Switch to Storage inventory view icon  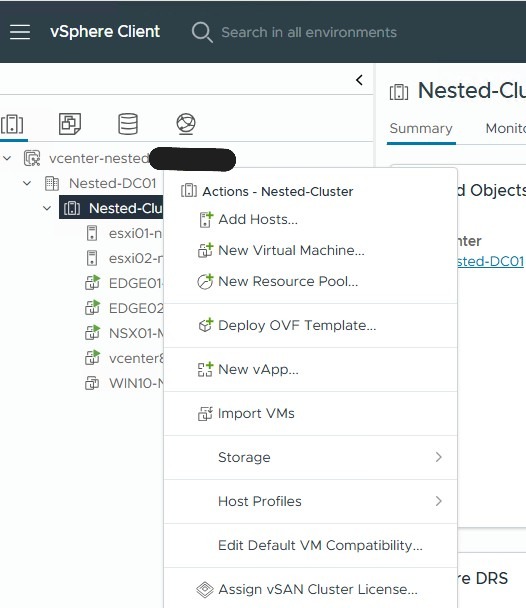(128, 124)
